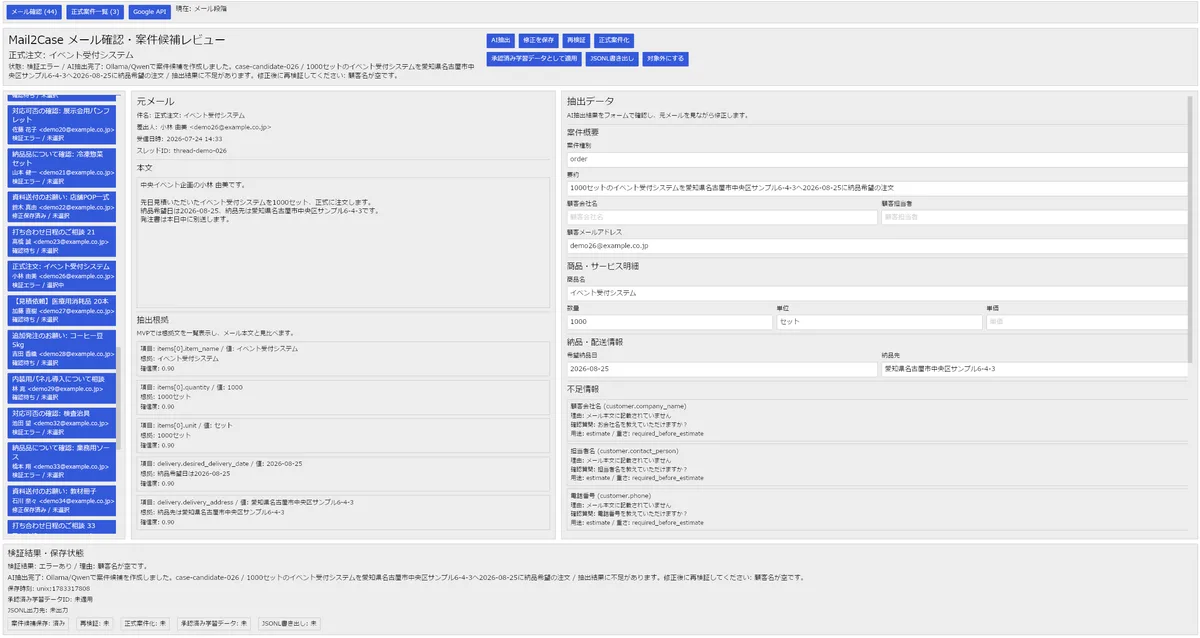The image size is (1200, 638).
Task: Apply as 承認済み学習データとして適用
Action: tap(534, 59)
